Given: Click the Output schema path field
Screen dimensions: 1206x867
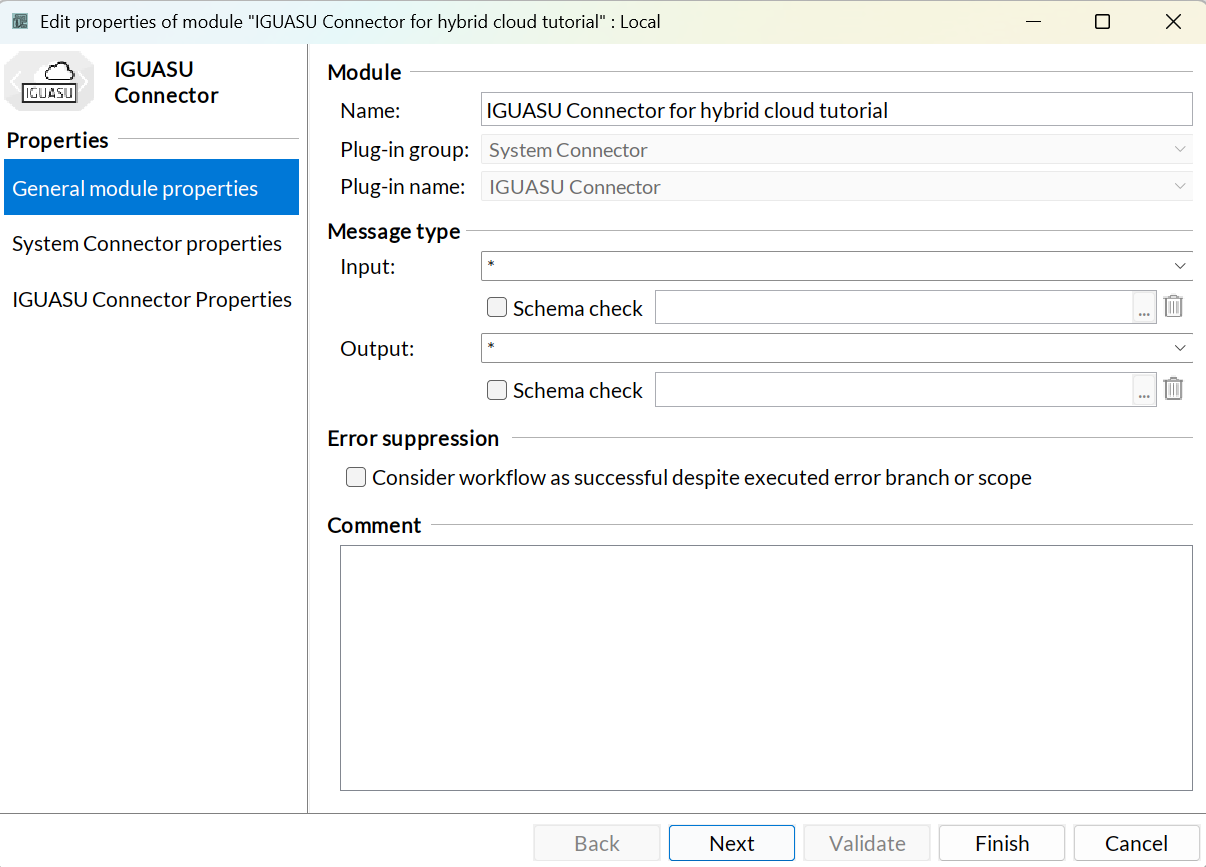Looking at the screenshot, I should pos(894,390).
